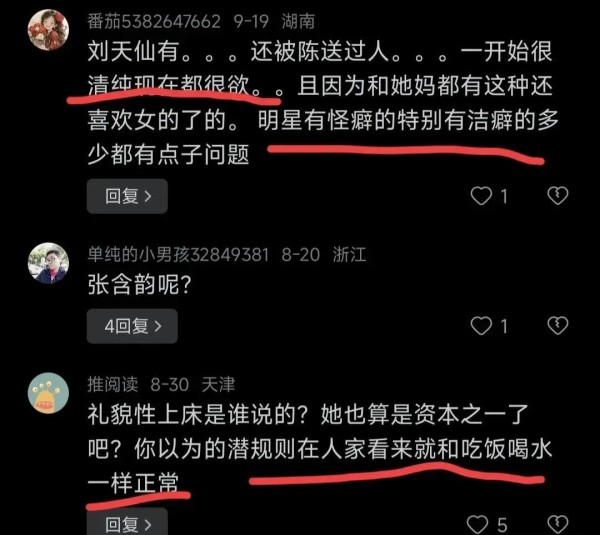
Task: Expand the 4回复 replies thread
Action: 132,326
